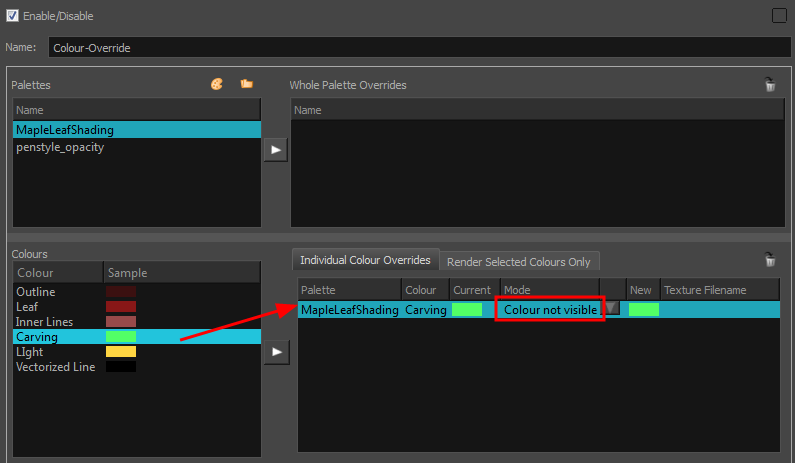Click trash icon for Individual Colour Overrides

click(769, 260)
